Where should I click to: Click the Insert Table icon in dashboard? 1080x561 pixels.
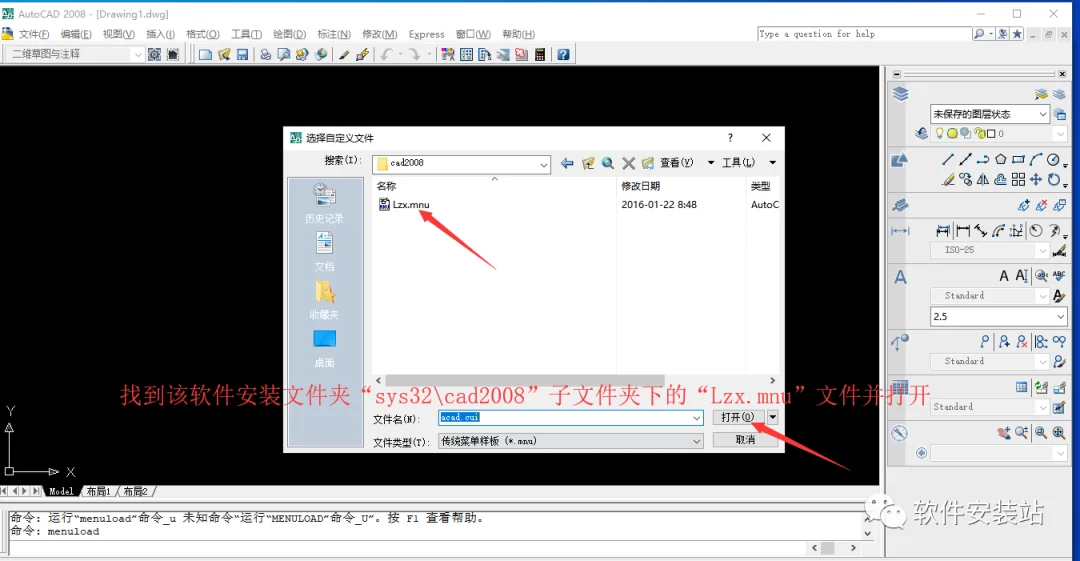pyautogui.click(x=1021, y=387)
